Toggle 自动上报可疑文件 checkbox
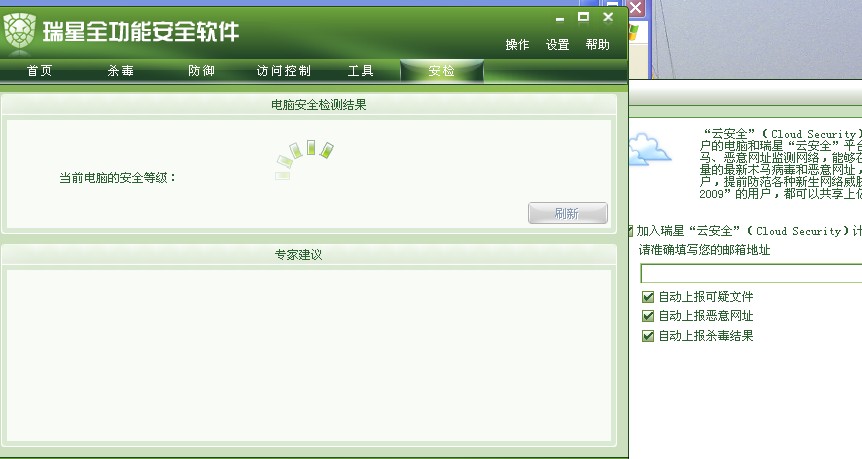The width and height of the screenshot is (862, 459). [x=648, y=297]
